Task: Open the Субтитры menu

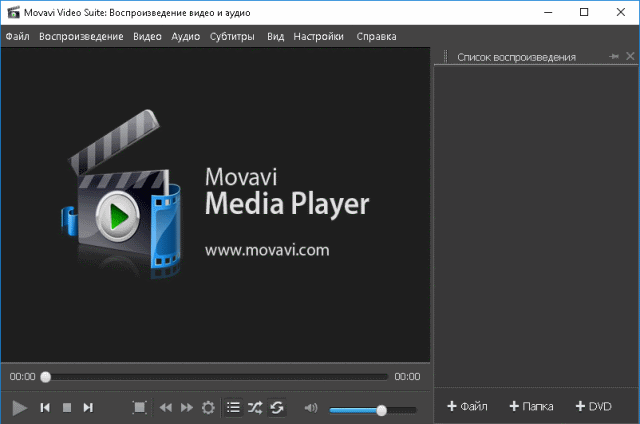Action: point(232,36)
